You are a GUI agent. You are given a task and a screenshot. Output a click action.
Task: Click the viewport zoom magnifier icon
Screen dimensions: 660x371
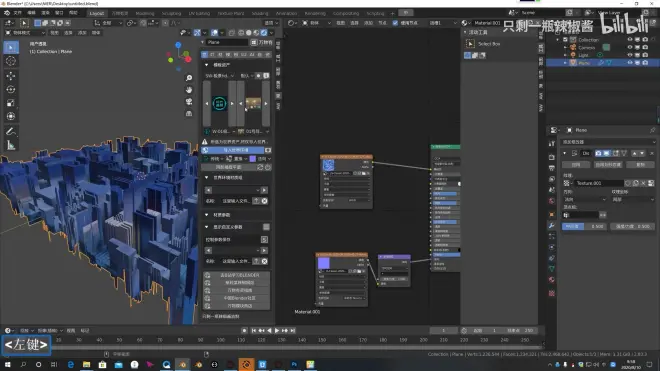189,78
